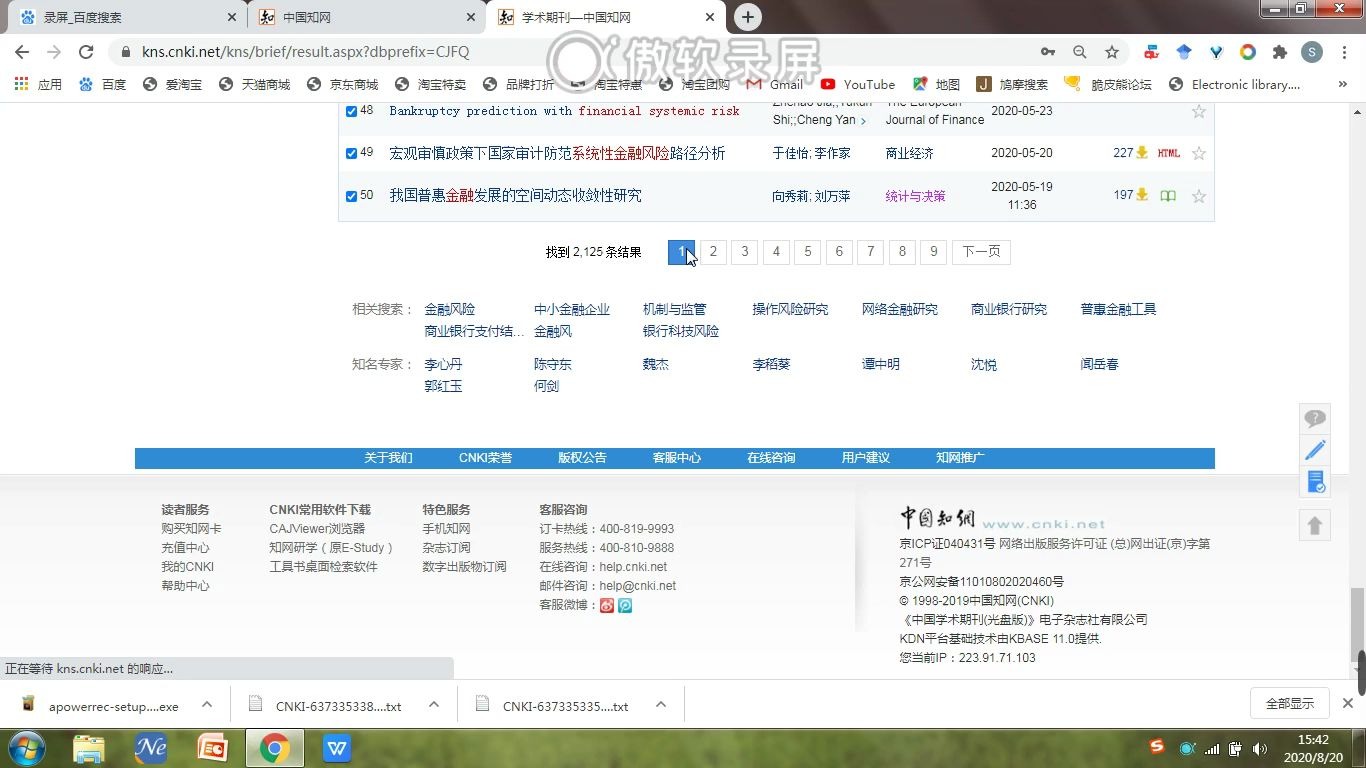This screenshot has width=1366, height=768.
Task: Uncheck the checkbox for result 50
Action: [351, 196]
